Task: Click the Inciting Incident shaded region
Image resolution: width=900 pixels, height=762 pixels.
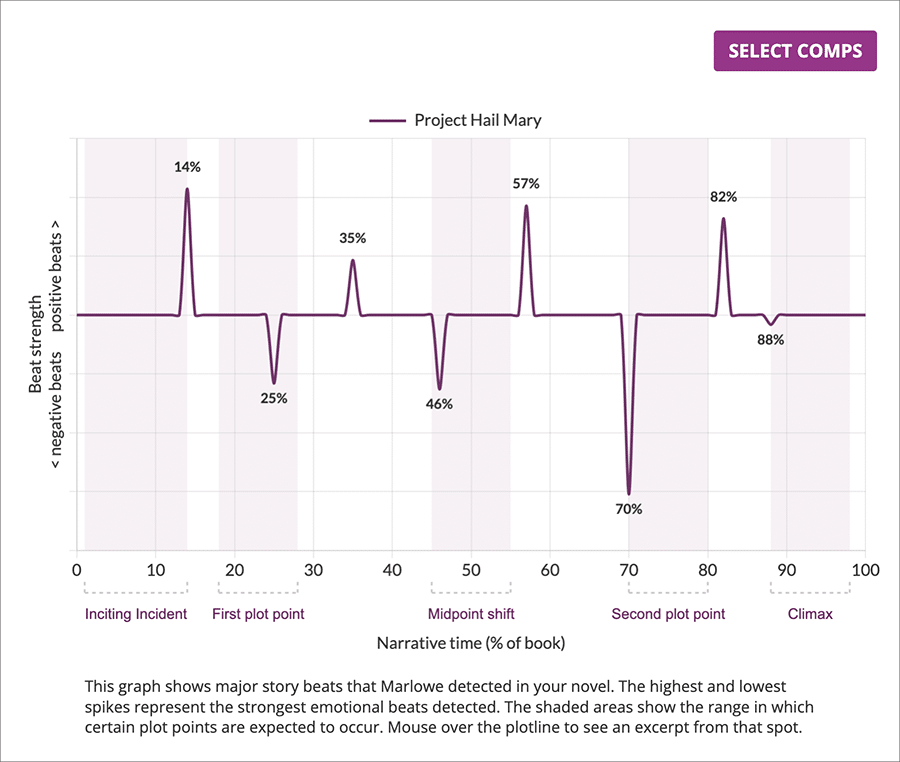Action: click(x=135, y=450)
